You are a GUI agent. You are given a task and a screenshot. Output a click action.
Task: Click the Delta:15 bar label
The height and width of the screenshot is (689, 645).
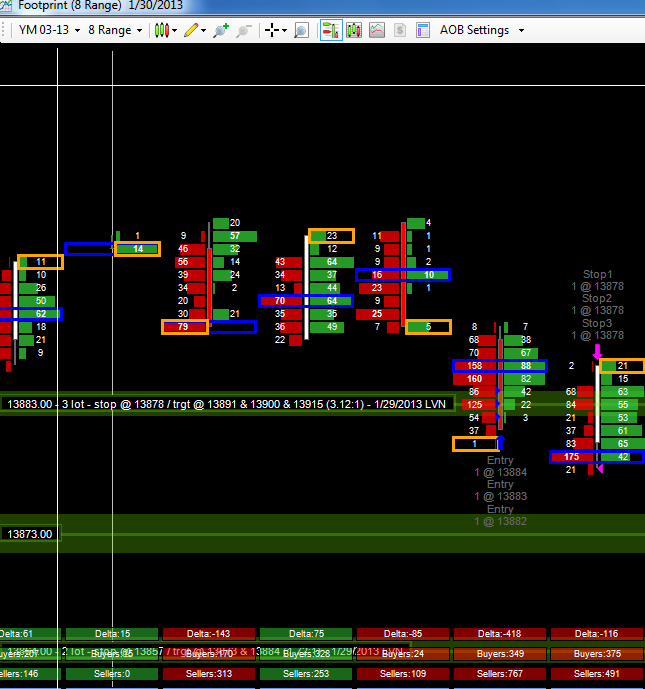(x=112, y=634)
